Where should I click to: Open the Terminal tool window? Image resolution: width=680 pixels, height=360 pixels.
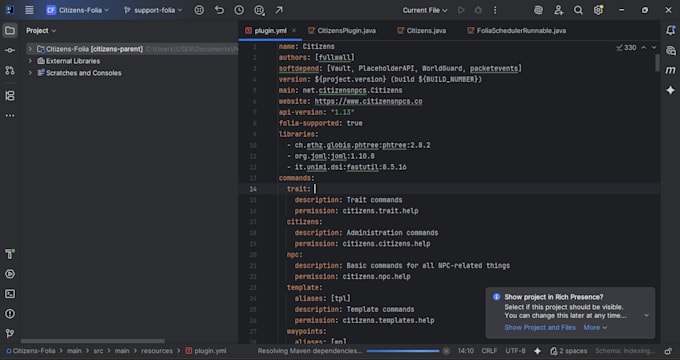[x=10, y=294]
